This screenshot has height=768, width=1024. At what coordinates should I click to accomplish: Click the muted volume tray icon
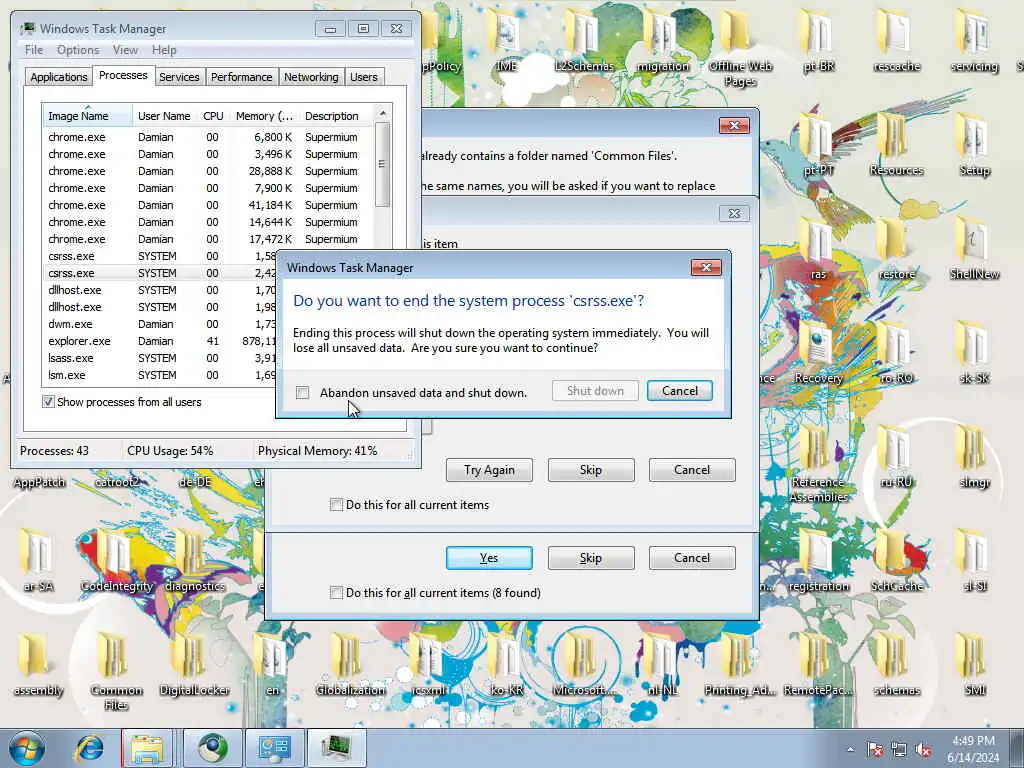(x=923, y=750)
